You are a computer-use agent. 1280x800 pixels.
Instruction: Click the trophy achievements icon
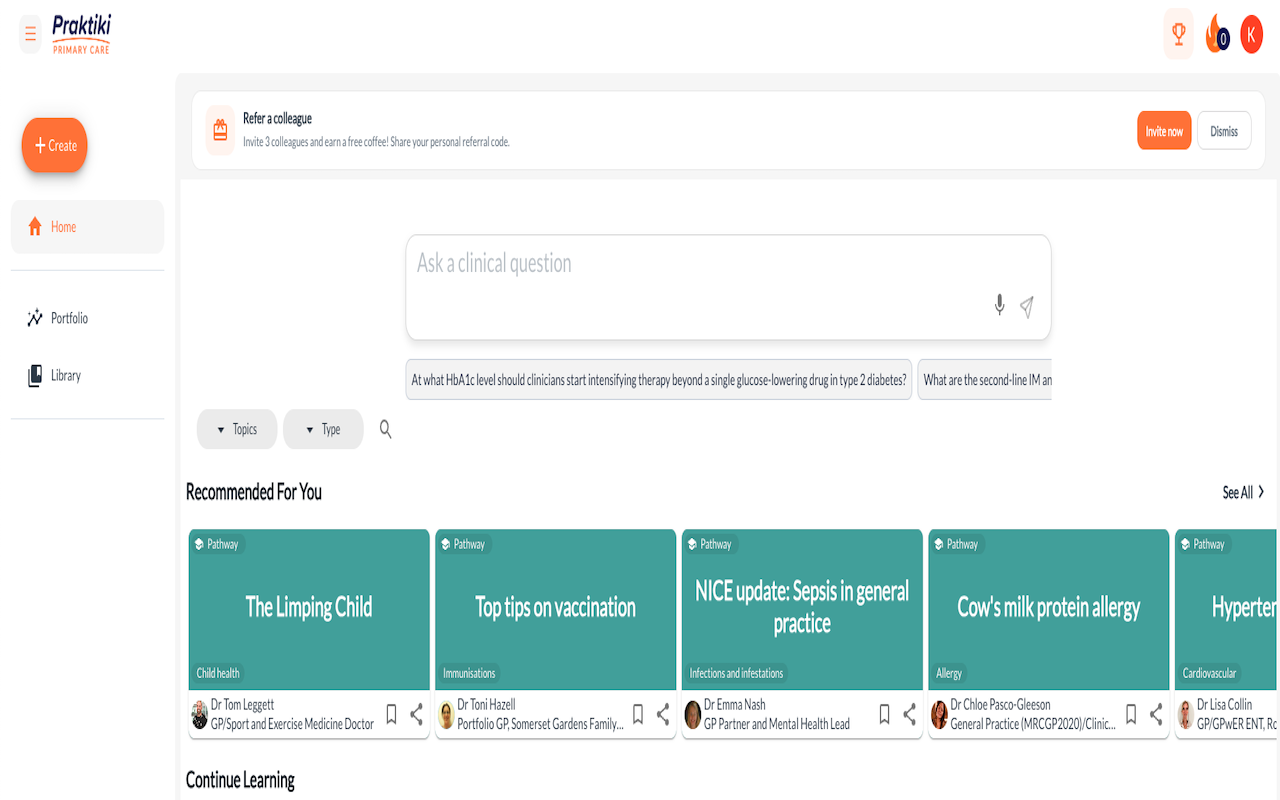[x=1178, y=34]
